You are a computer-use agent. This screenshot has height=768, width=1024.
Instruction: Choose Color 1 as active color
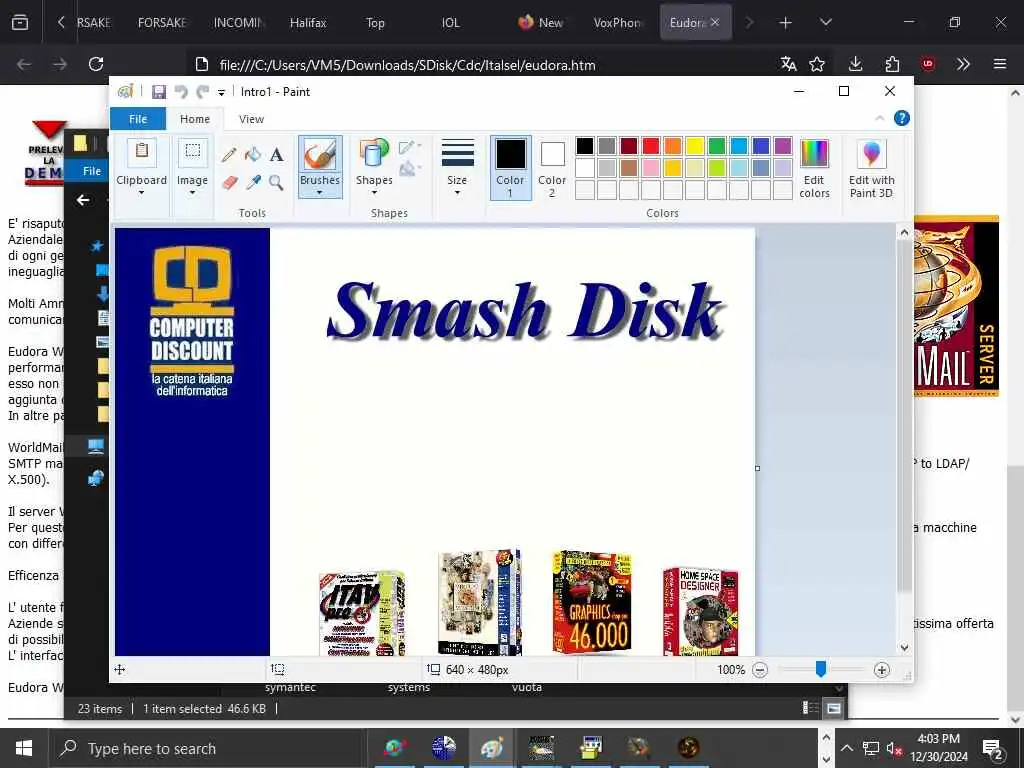(x=510, y=168)
